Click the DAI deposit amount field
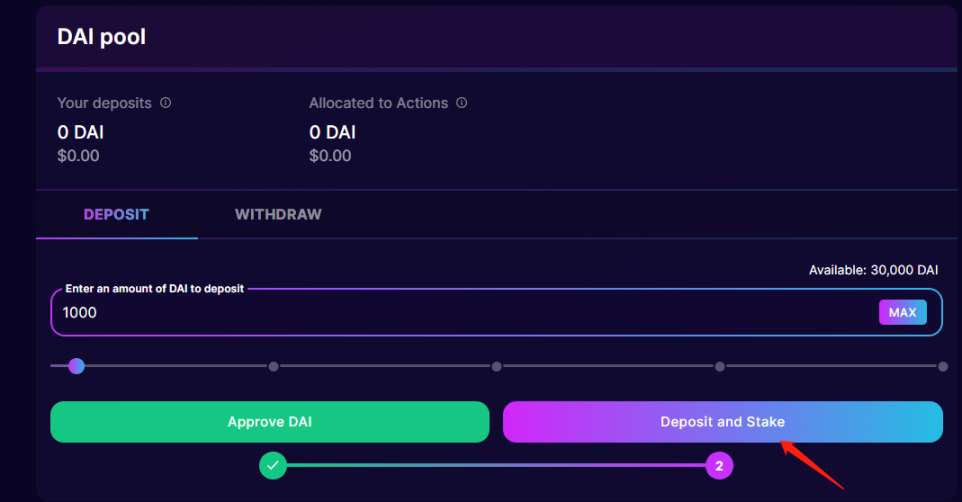This screenshot has width=962, height=502. (x=460, y=313)
